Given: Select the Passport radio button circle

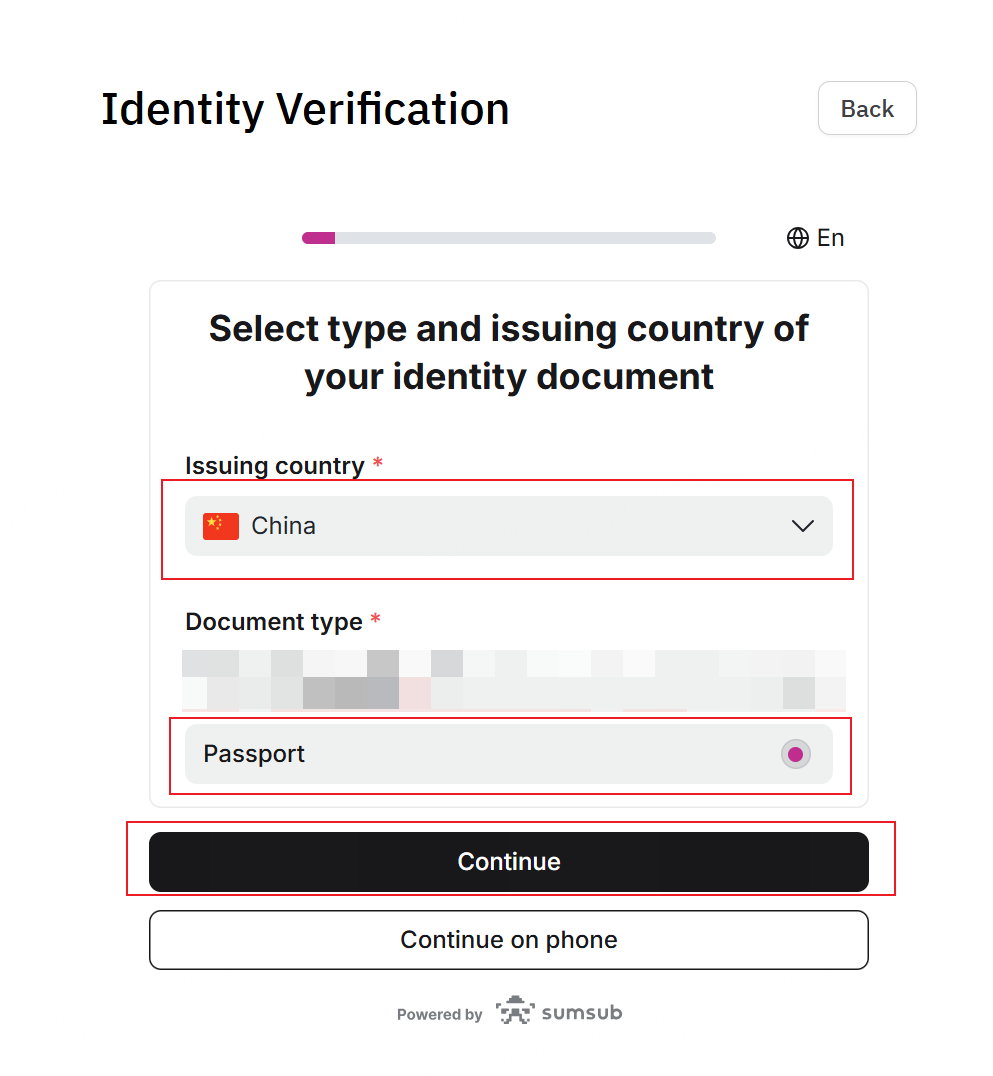Looking at the screenshot, I should click(x=795, y=755).
